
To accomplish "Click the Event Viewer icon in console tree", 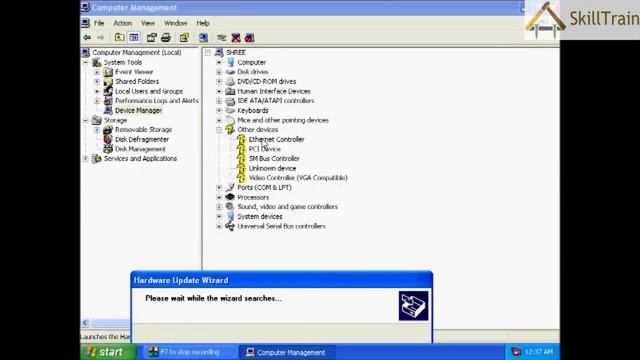I will coord(108,72).
